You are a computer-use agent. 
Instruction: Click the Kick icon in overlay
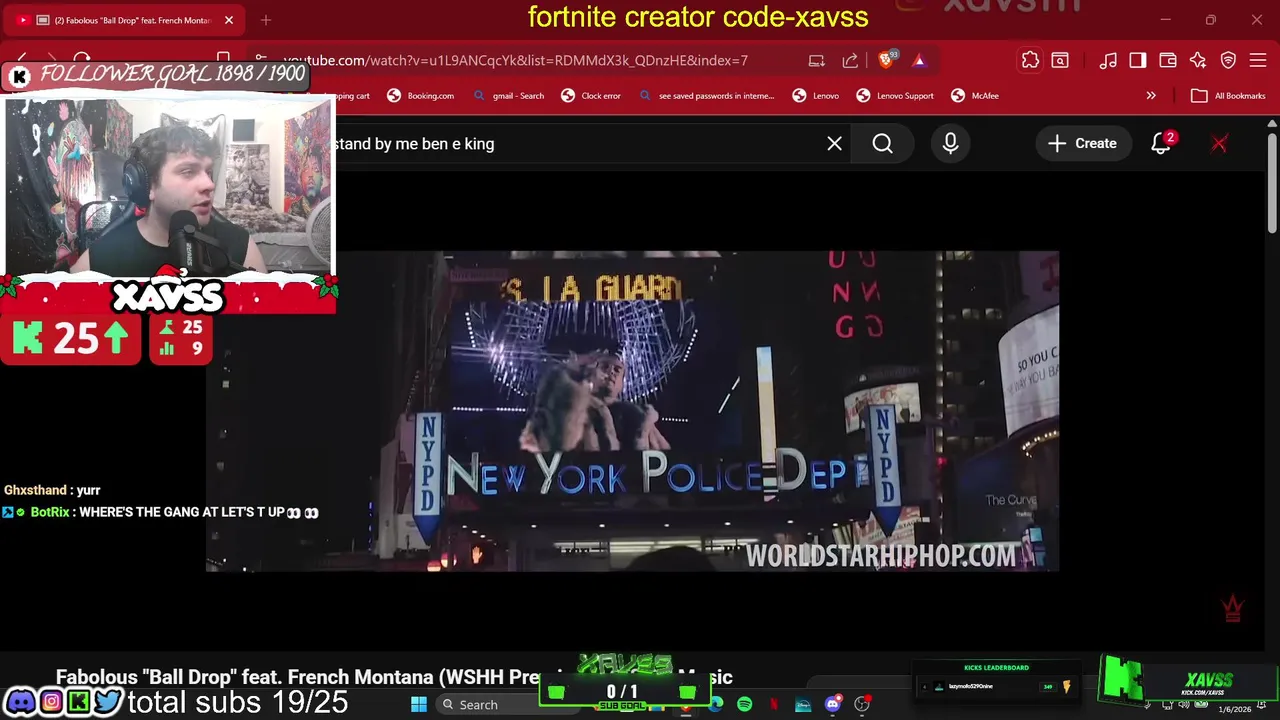(78, 702)
